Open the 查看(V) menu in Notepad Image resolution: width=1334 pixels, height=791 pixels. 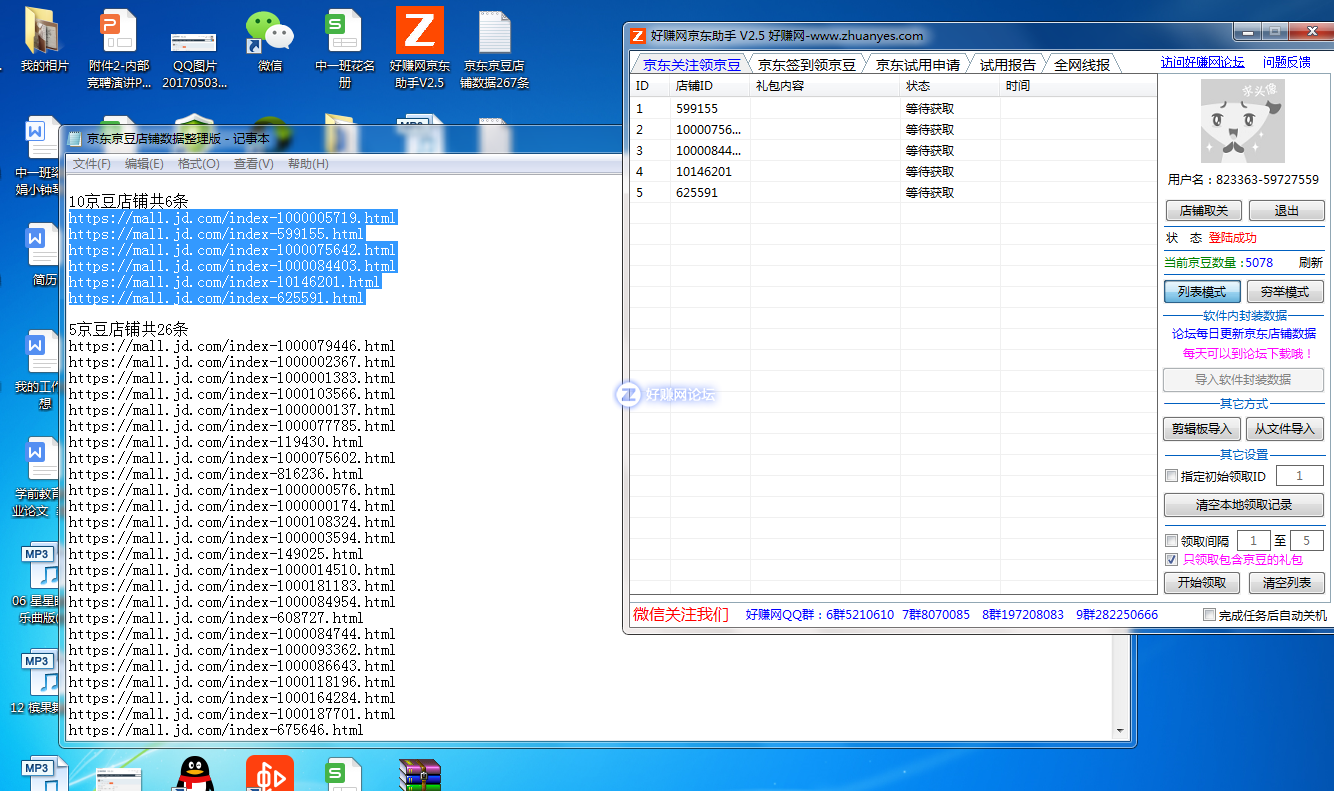pos(253,164)
